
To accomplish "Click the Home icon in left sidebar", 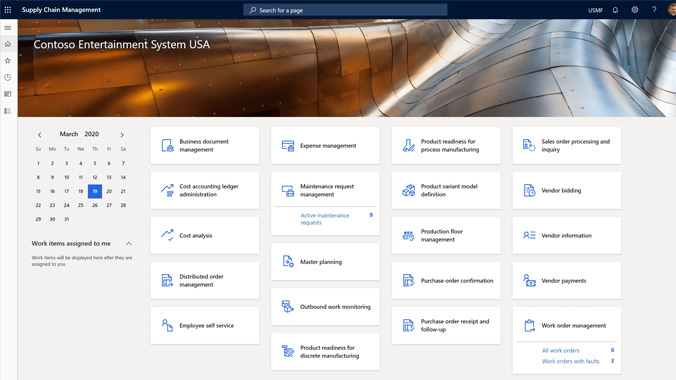I will pos(8,44).
